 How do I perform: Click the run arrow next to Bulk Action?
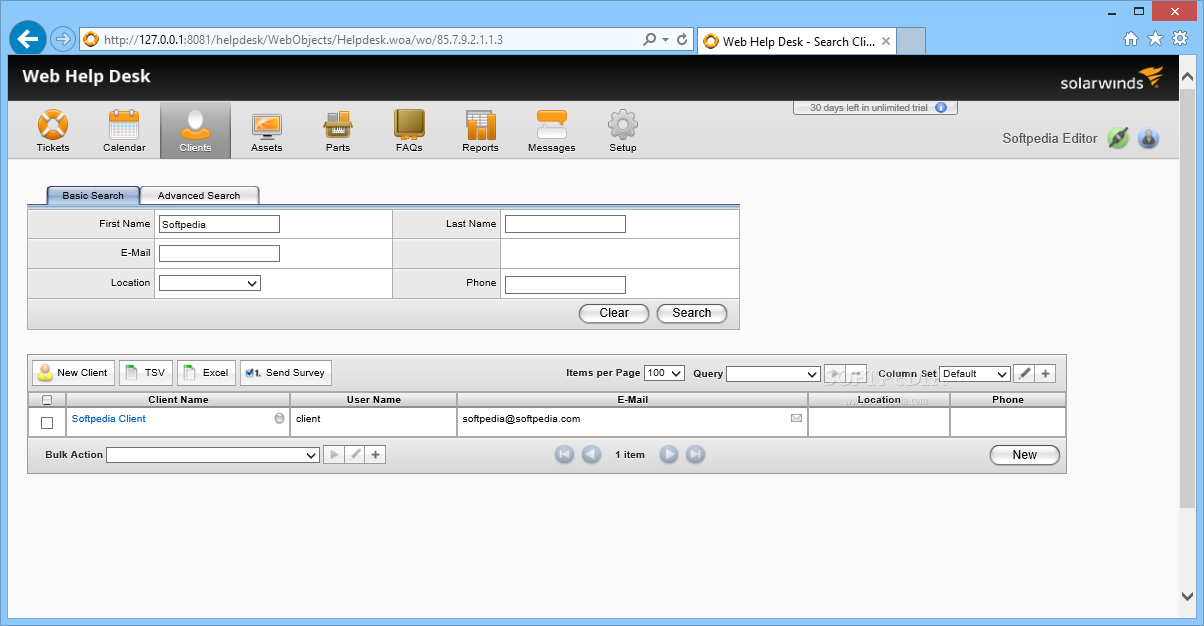334,455
